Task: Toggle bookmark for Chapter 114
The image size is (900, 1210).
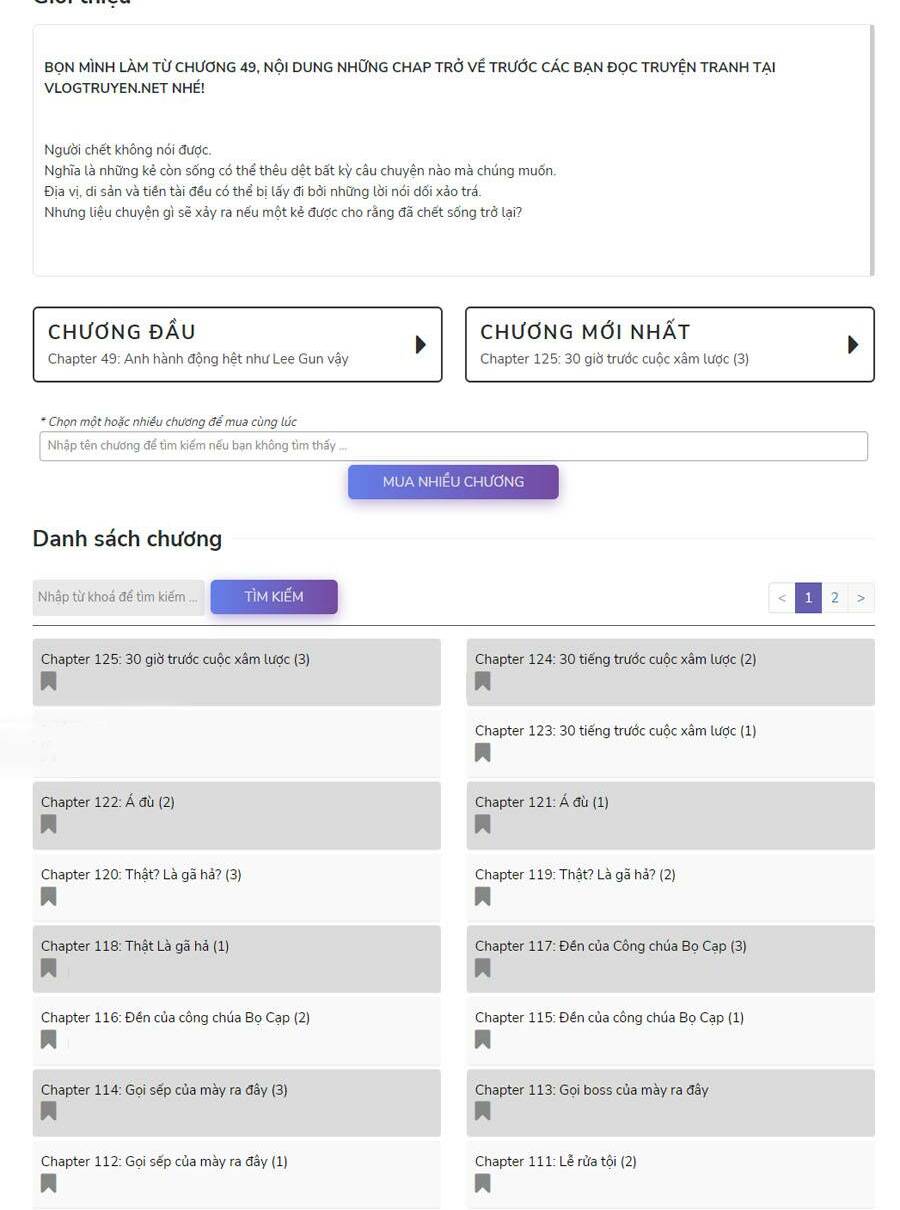Action: click(48, 1112)
